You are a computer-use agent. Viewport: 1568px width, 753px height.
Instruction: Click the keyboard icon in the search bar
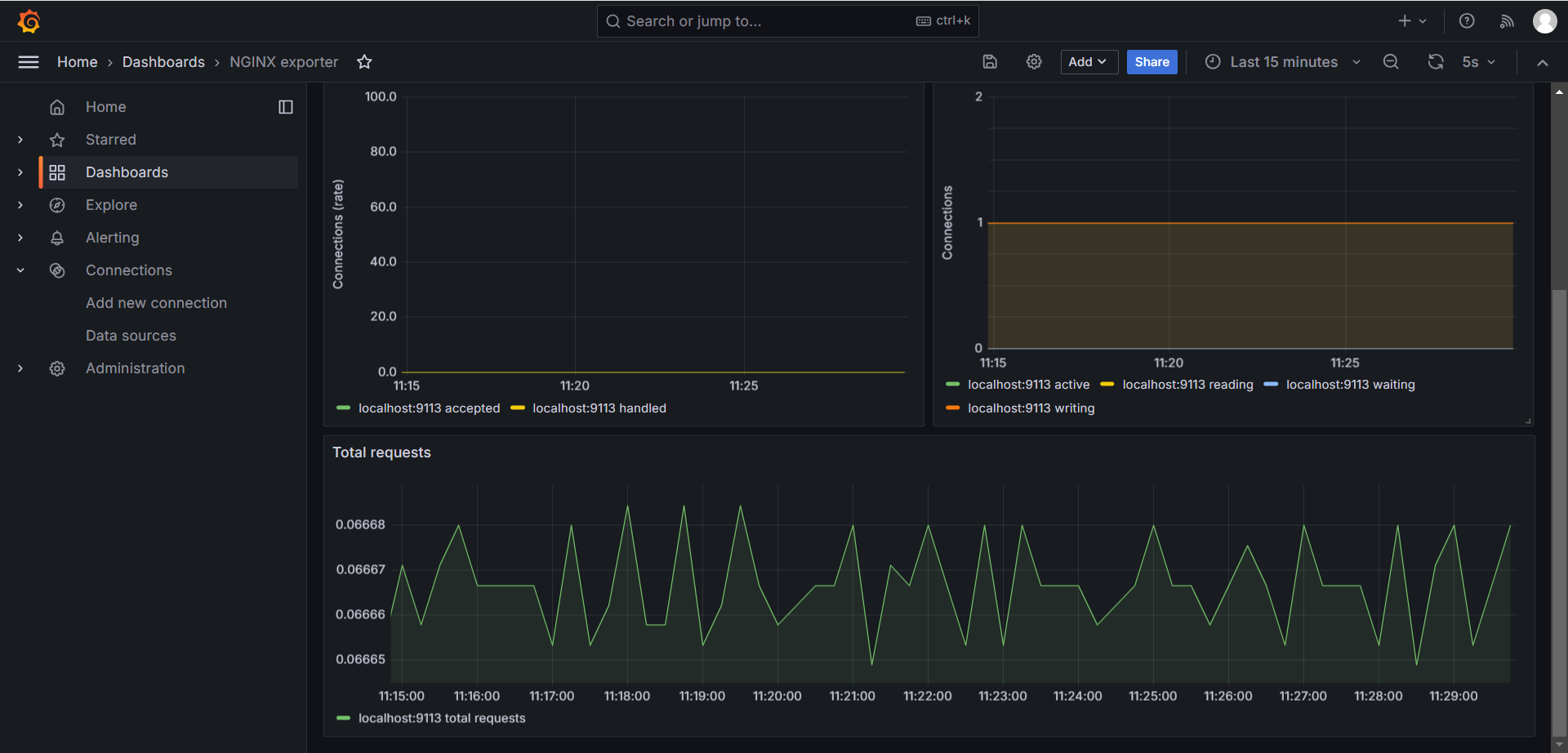click(924, 21)
